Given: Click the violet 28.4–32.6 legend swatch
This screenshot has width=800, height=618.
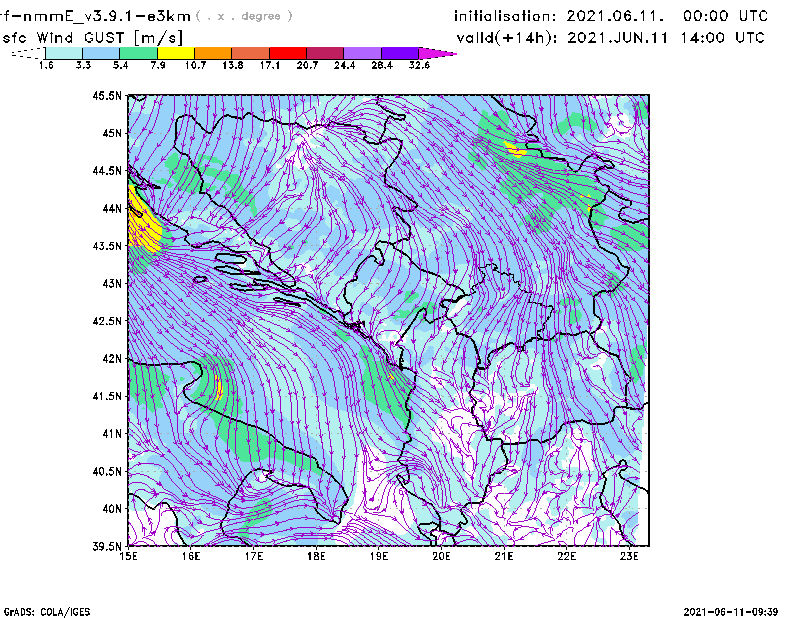Looking at the screenshot, I should (400, 53).
